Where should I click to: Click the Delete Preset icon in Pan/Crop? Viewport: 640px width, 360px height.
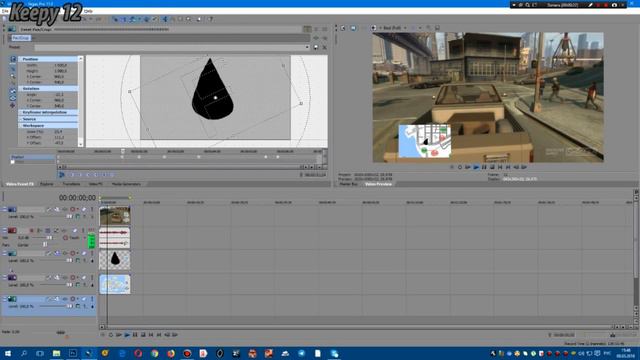pos(324,47)
